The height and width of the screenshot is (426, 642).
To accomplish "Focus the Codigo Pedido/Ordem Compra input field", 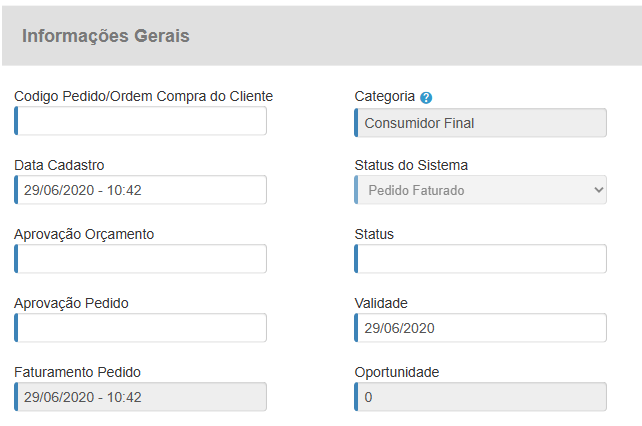I will 141,121.
